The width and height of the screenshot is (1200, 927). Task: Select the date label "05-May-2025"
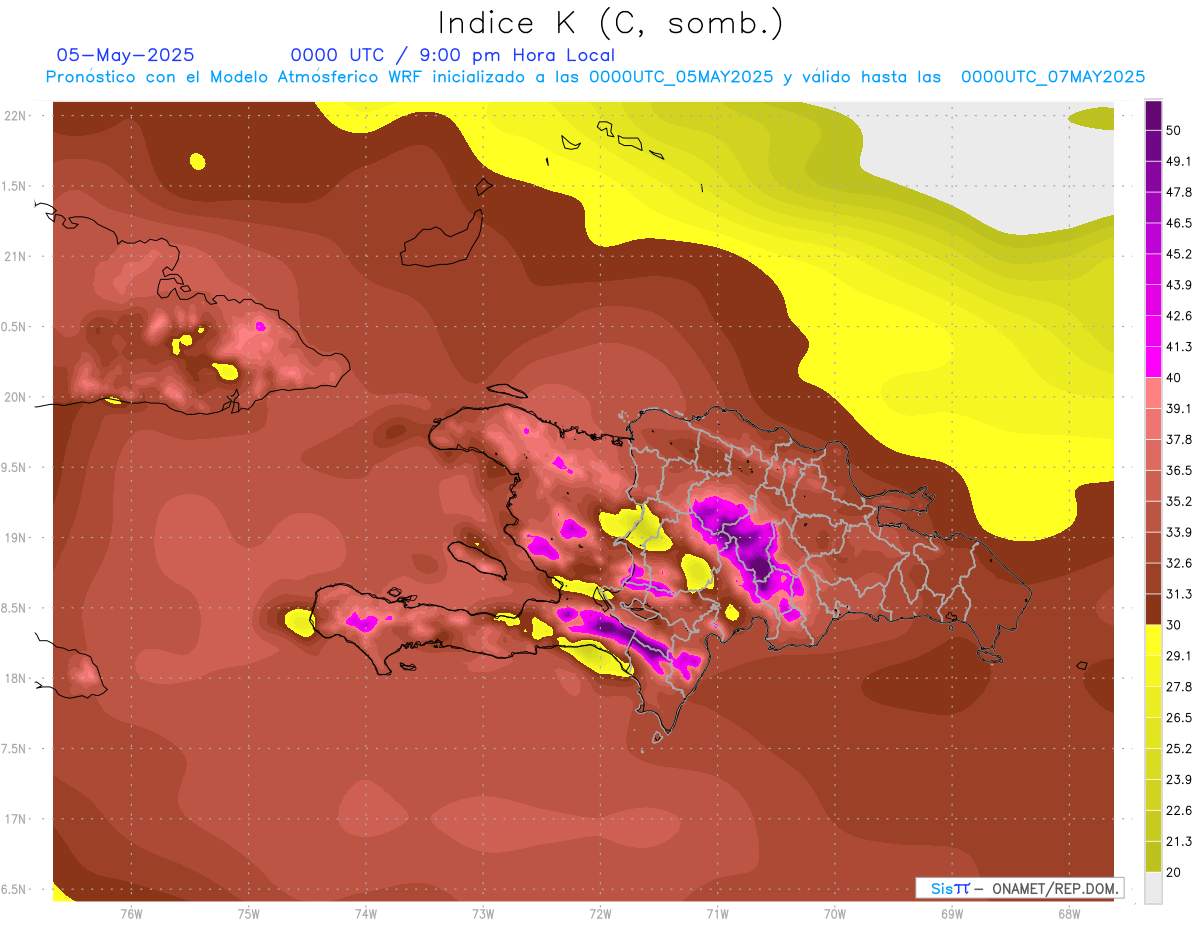[x=125, y=55]
